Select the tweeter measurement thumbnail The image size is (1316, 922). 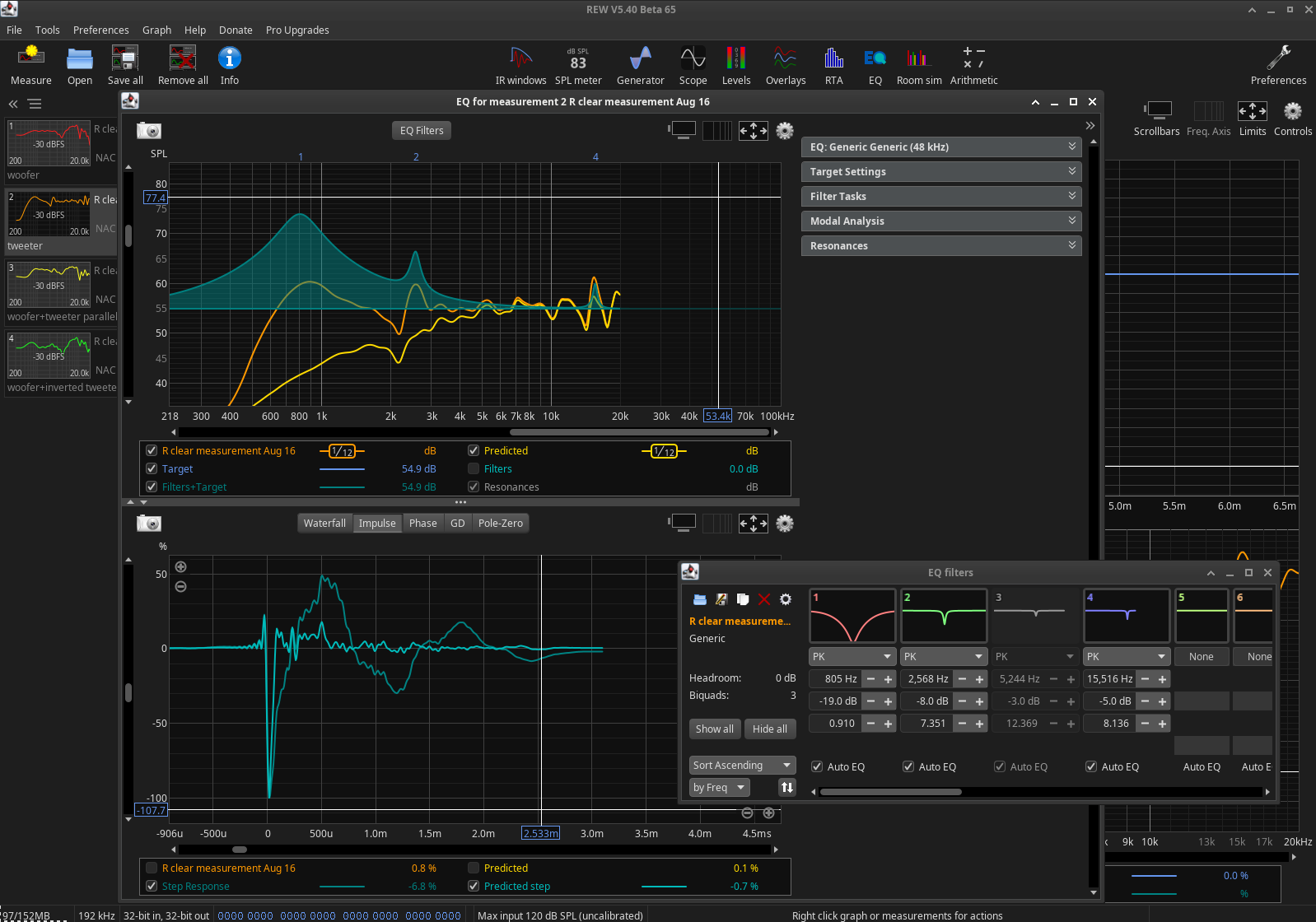[49, 214]
